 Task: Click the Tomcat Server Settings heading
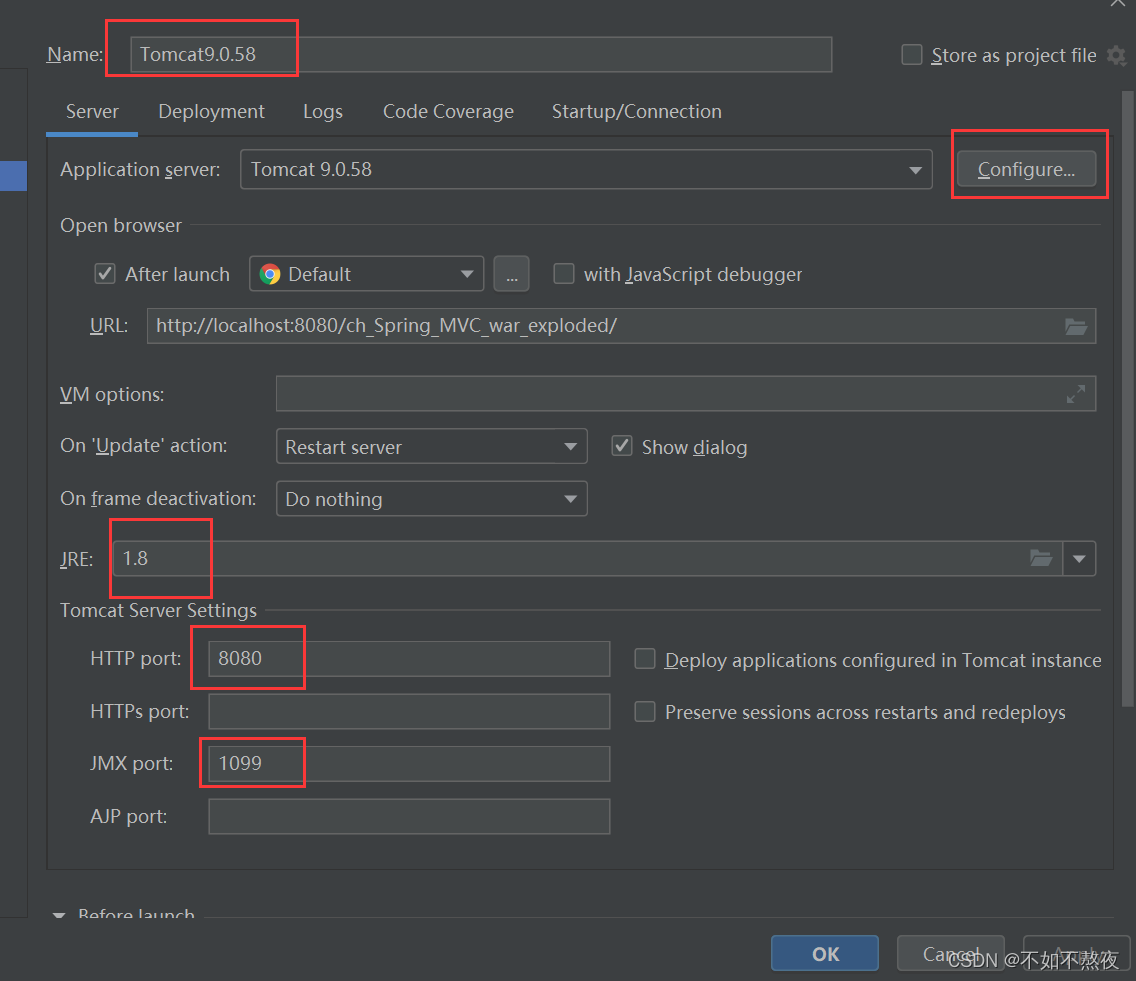pyautogui.click(x=159, y=610)
